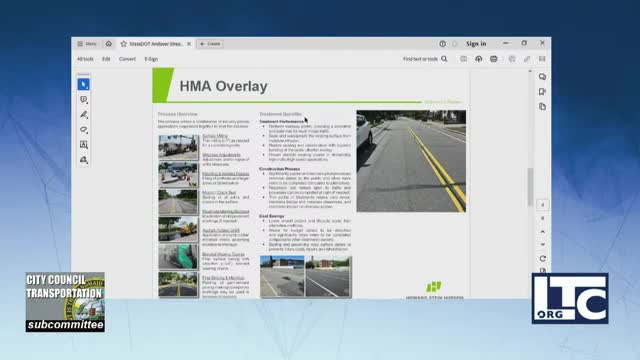
Task: Select the Add text box tool
Action: click(x=84, y=144)
